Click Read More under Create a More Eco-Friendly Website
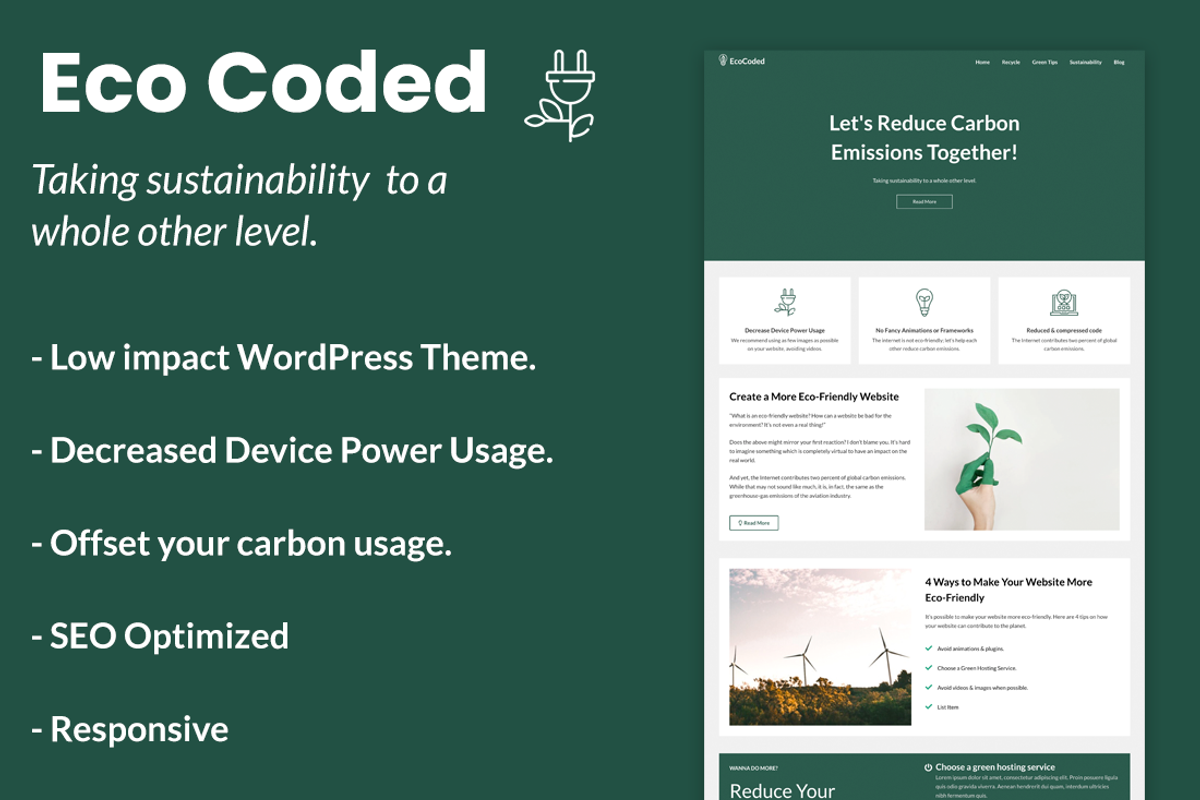1200x800 pixels. pos(754,523)
